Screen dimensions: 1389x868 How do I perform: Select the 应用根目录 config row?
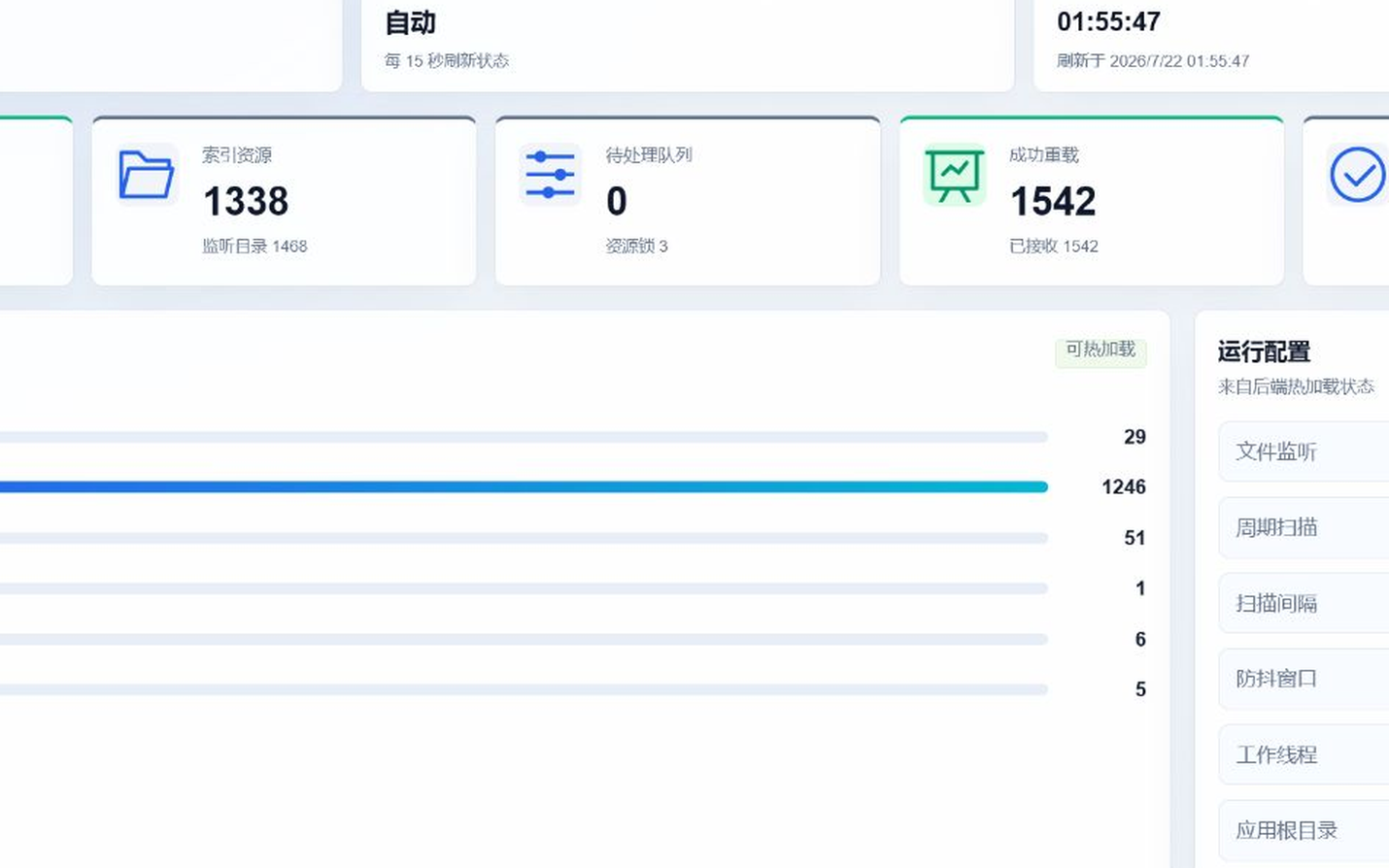1304,830
